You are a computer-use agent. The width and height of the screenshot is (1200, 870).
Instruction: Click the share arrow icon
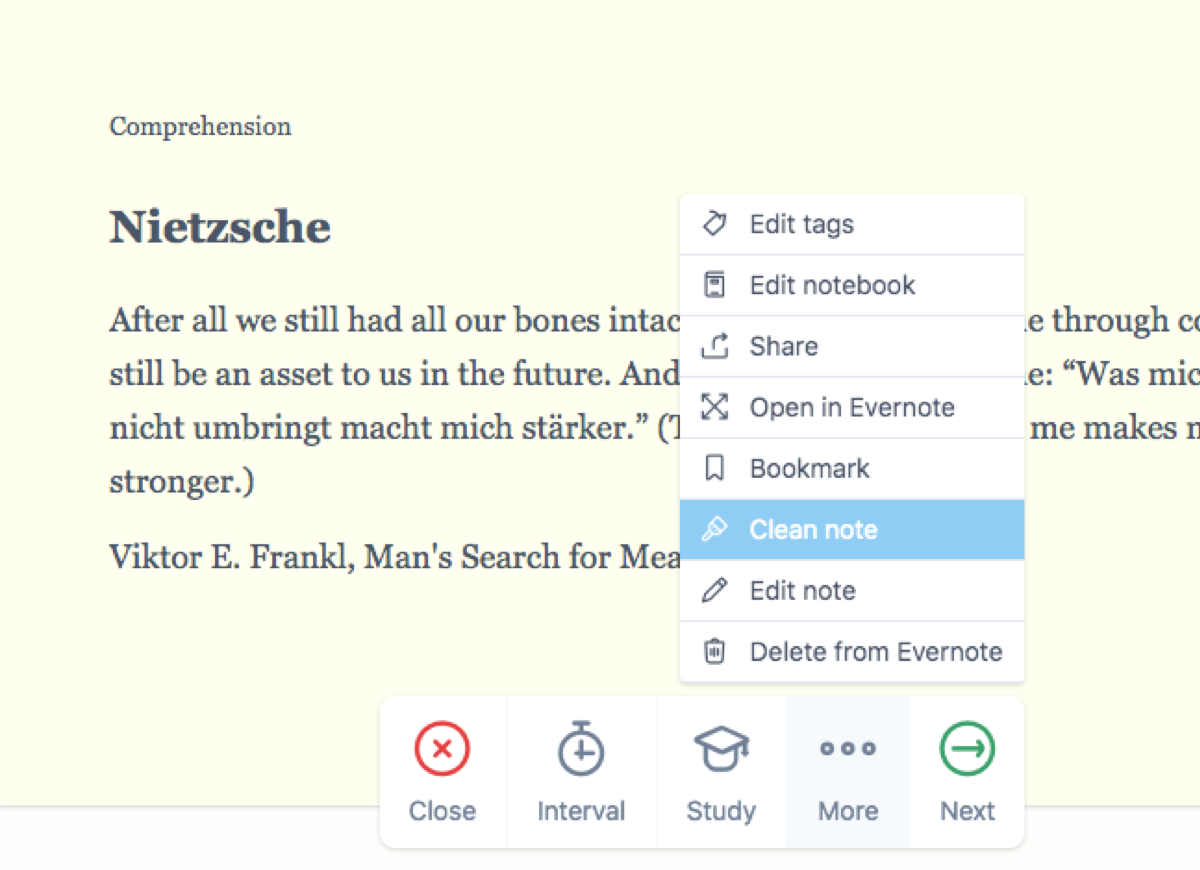pos(714,346)
